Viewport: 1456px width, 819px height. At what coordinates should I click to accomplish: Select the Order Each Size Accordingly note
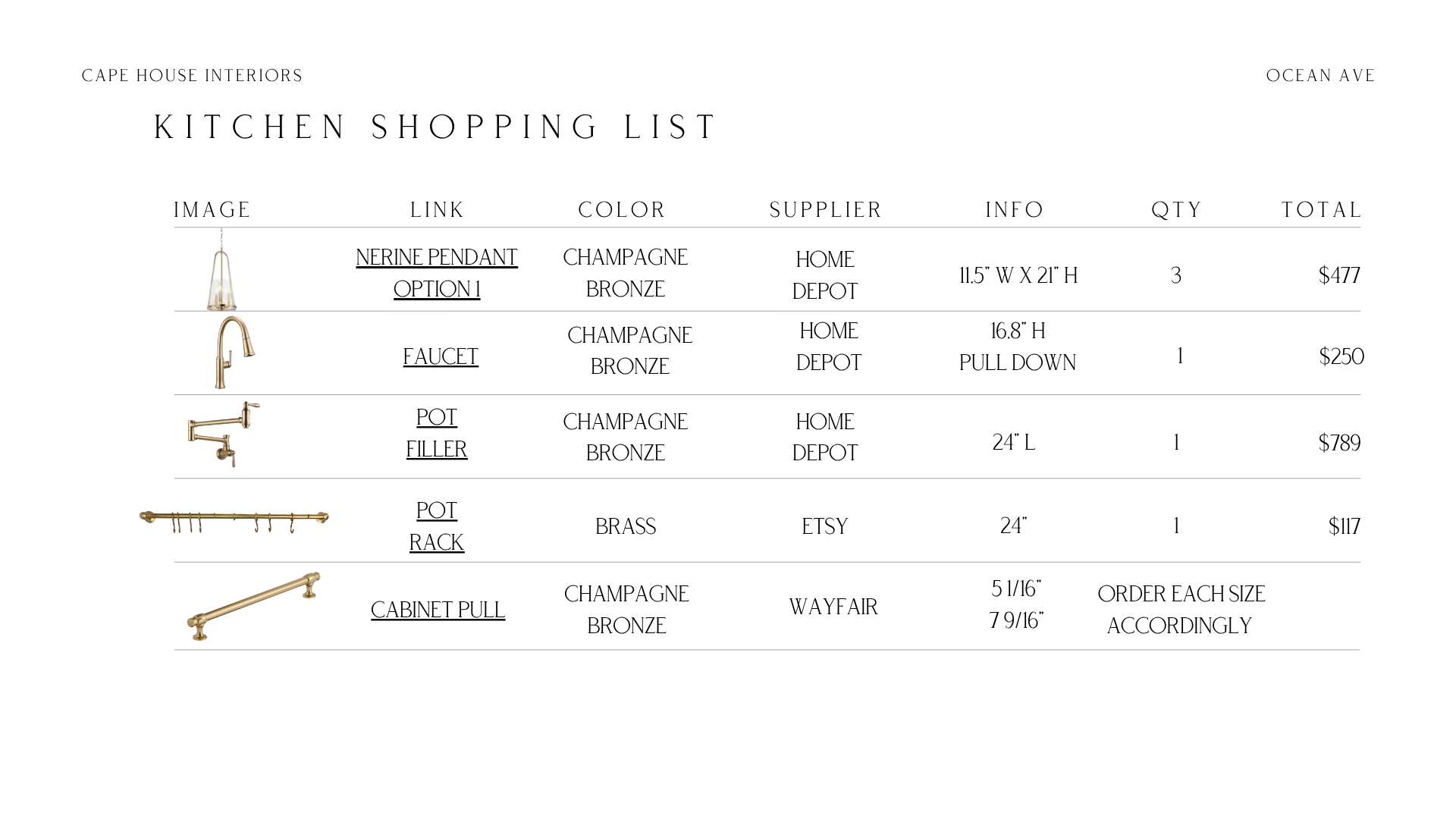point(1181,610)
